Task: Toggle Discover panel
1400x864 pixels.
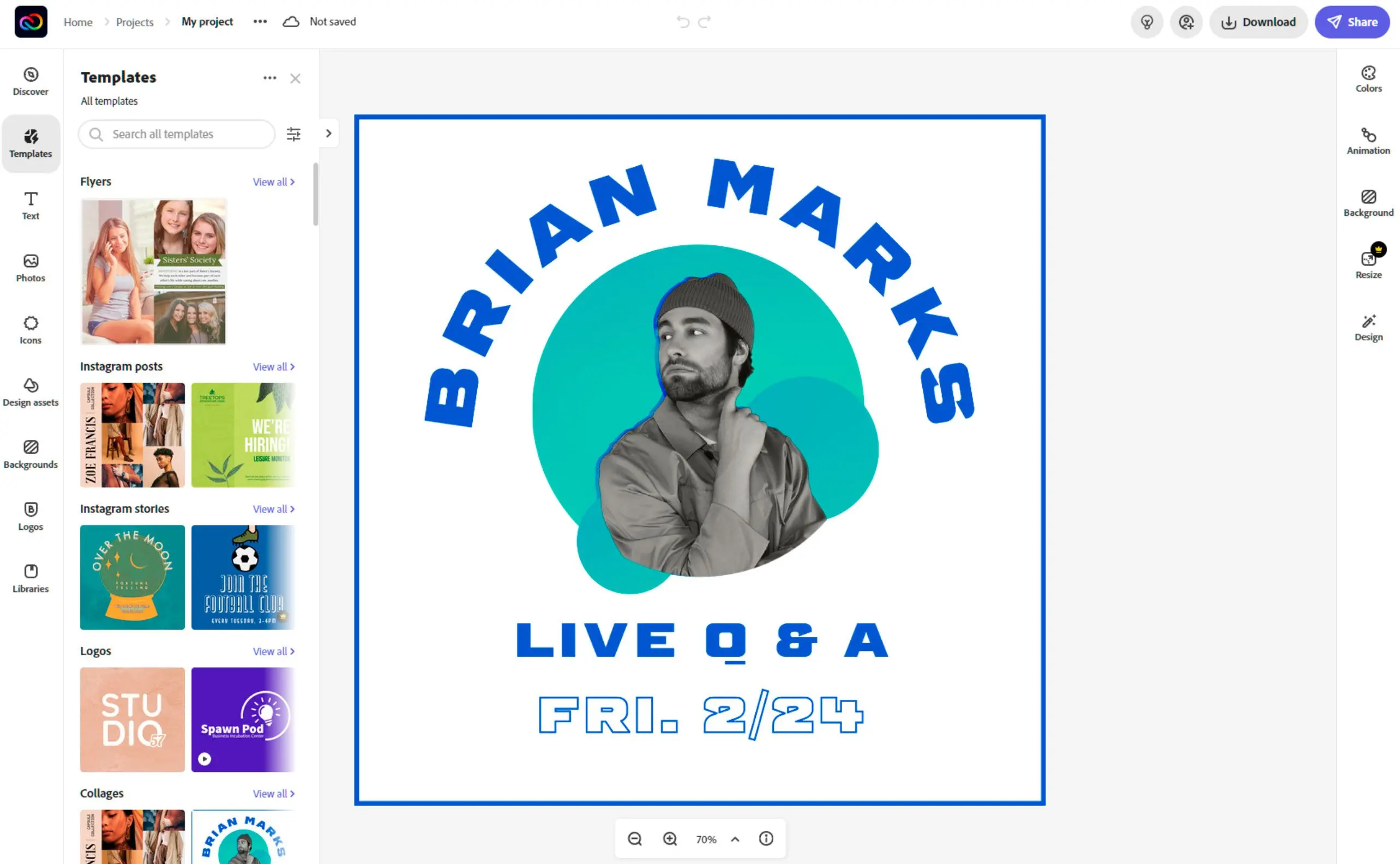Action: [x=30, y=80]
